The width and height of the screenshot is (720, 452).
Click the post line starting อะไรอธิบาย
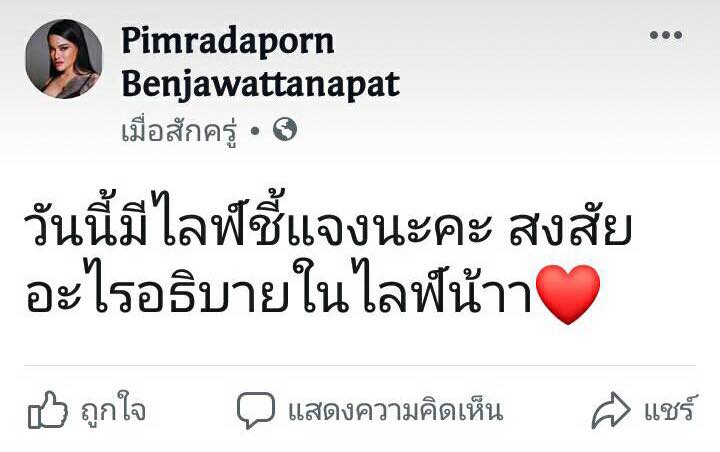point(312,291)
